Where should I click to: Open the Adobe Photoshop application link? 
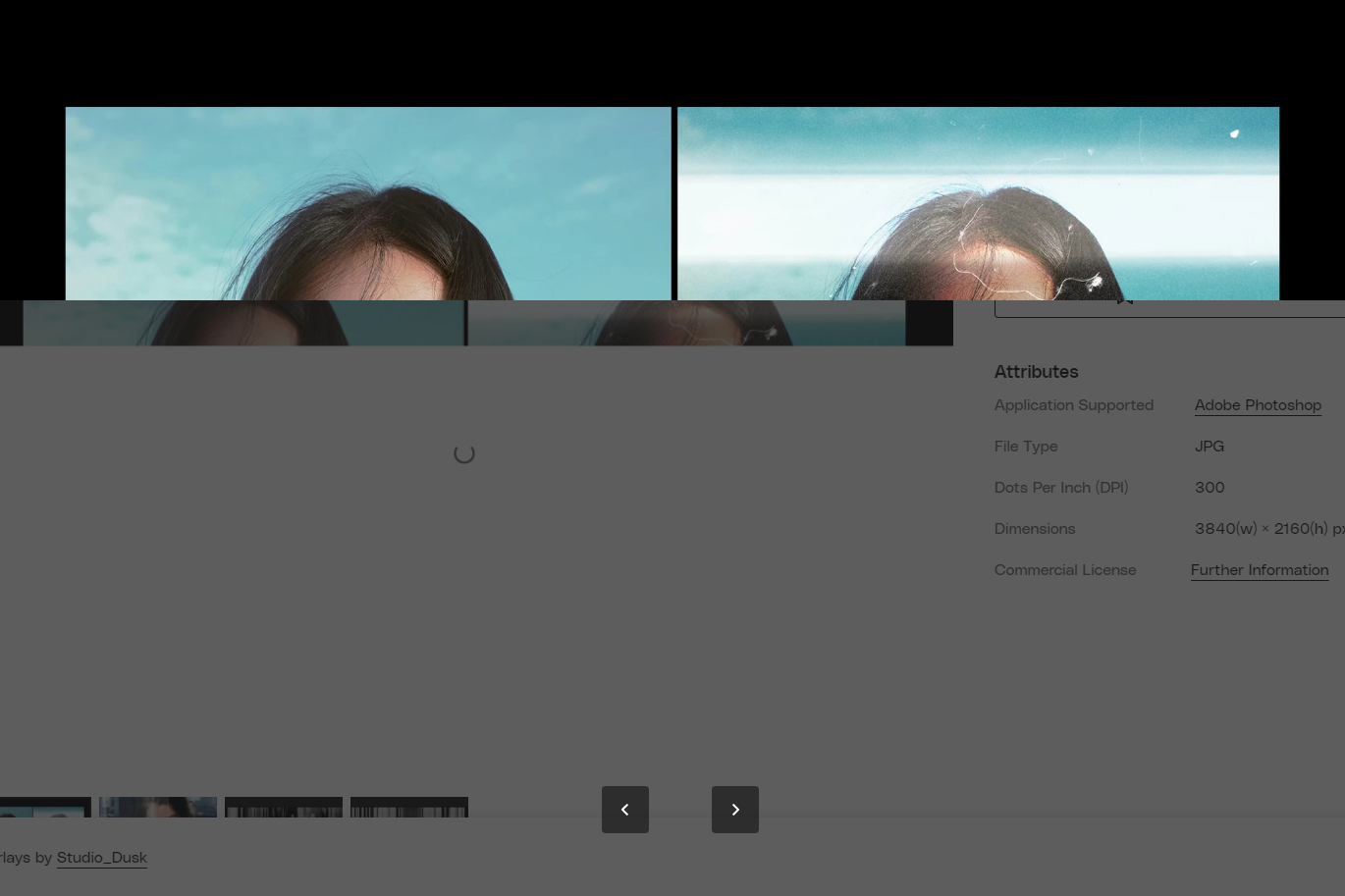(1258, 405)
